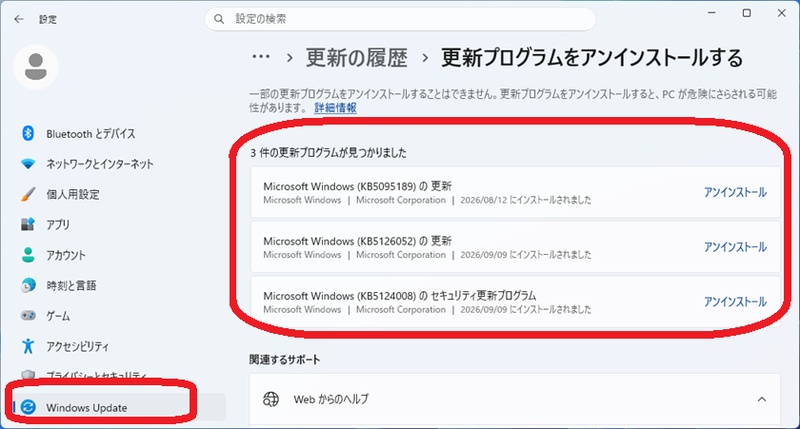Click the Windows Update sync icon
Screen dimensions: 800x429
(x=28, y=407)
